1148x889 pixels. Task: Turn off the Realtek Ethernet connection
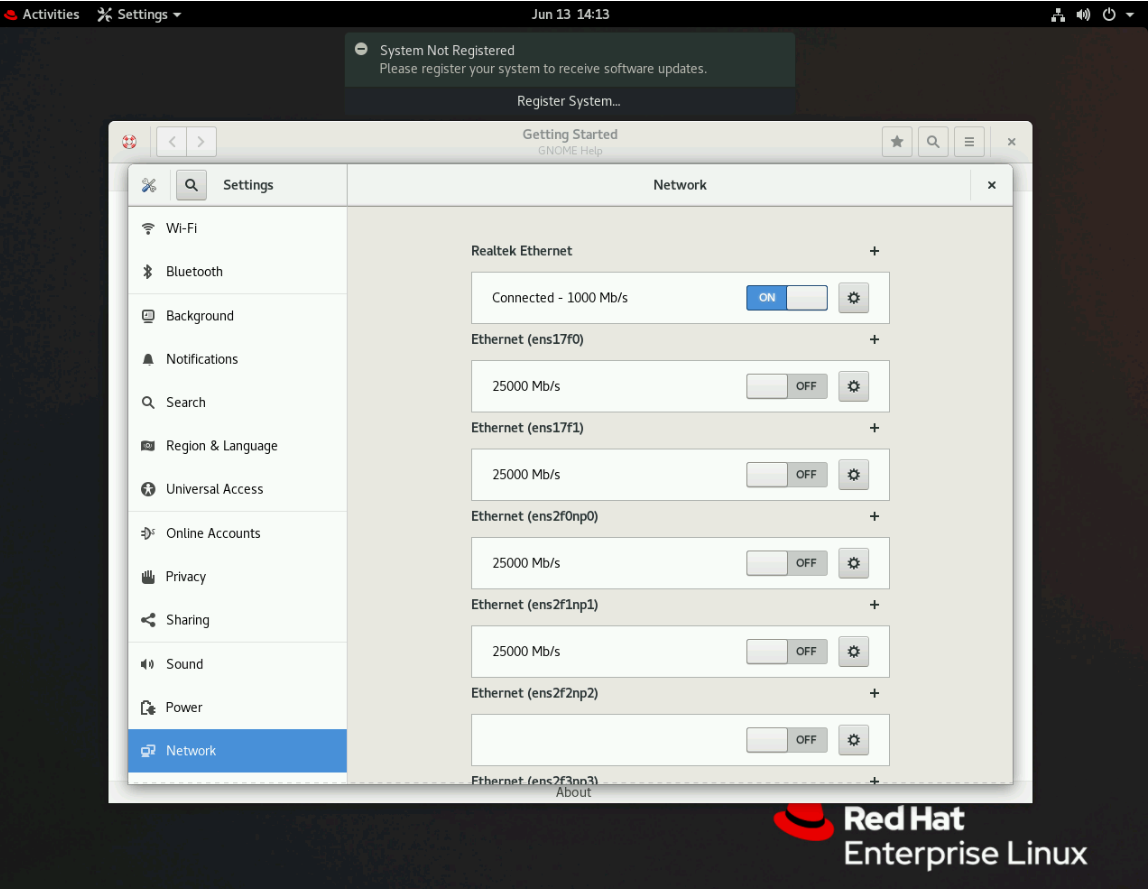[786, 297]
